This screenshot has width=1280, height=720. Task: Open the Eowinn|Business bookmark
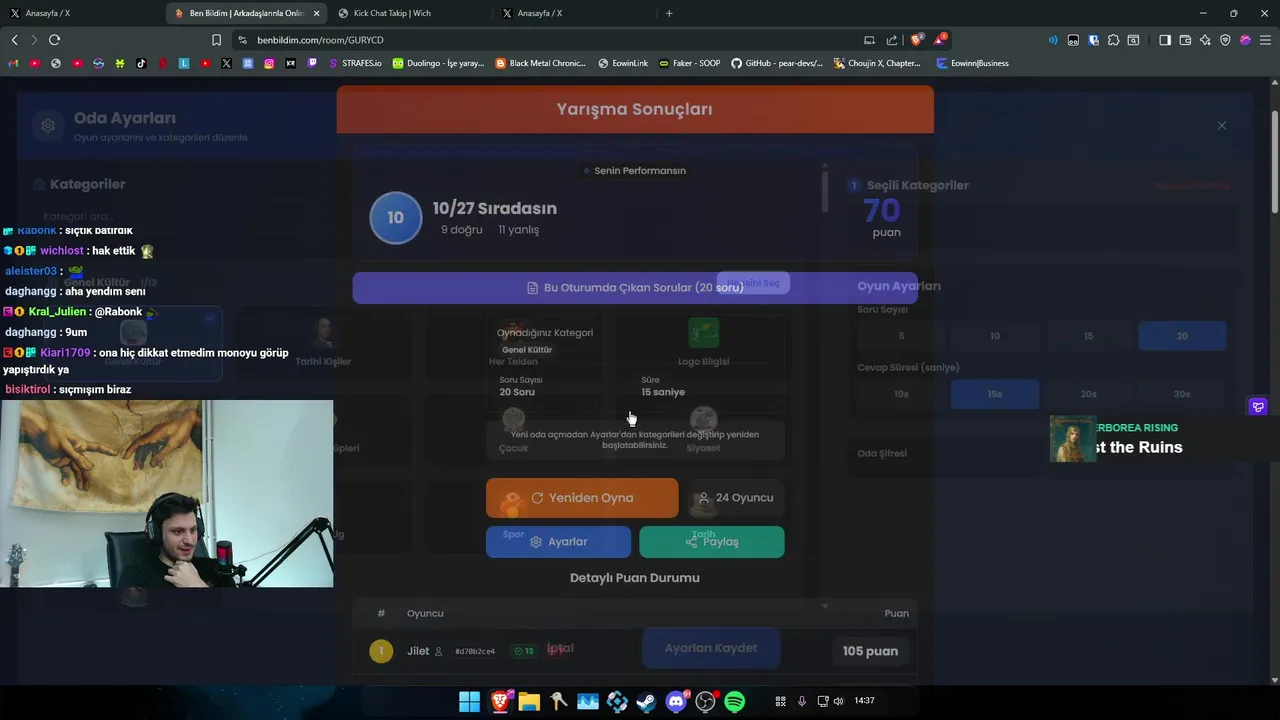[973, 63]
